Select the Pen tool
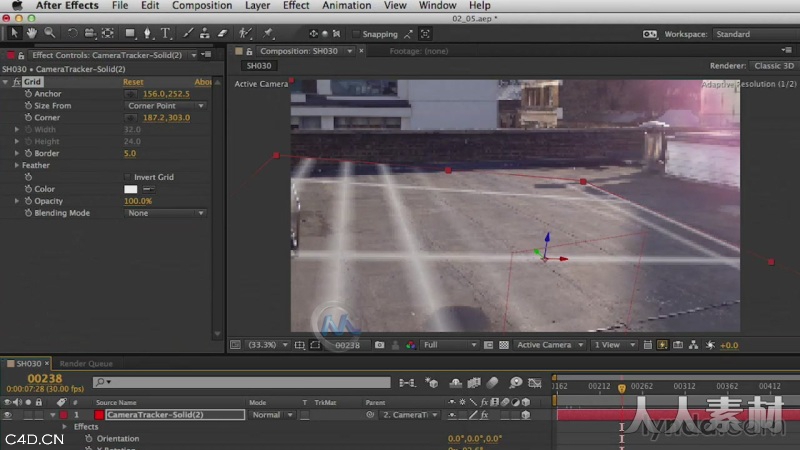Viewport: 800px width, 450px height. [x=147, y=34]
